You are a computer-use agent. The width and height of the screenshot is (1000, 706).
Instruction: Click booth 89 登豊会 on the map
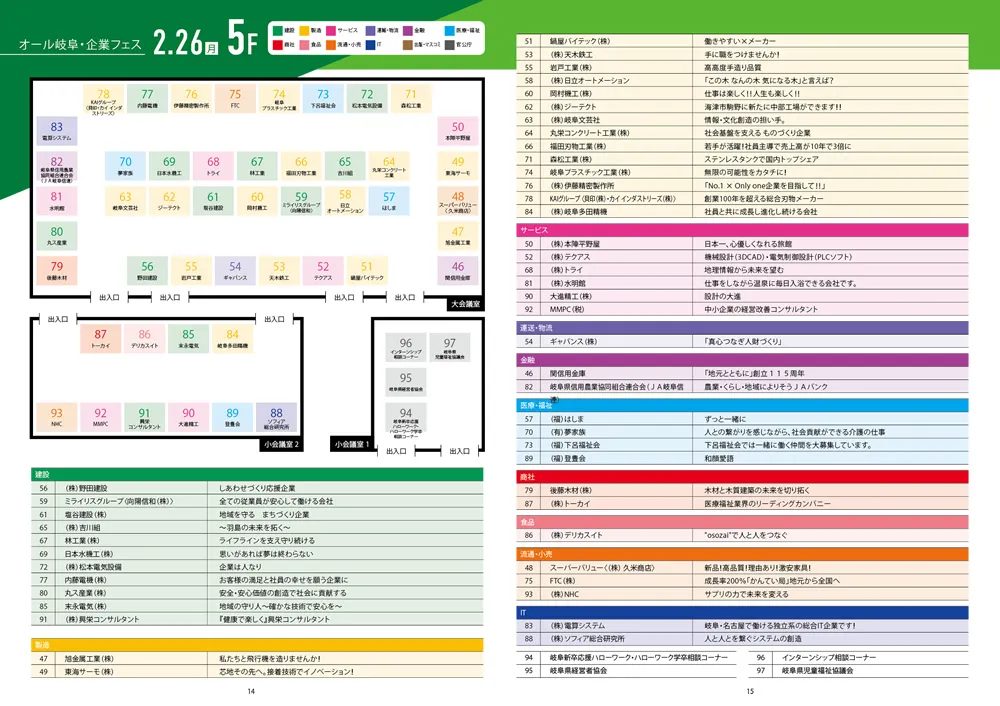pos(232,417)
